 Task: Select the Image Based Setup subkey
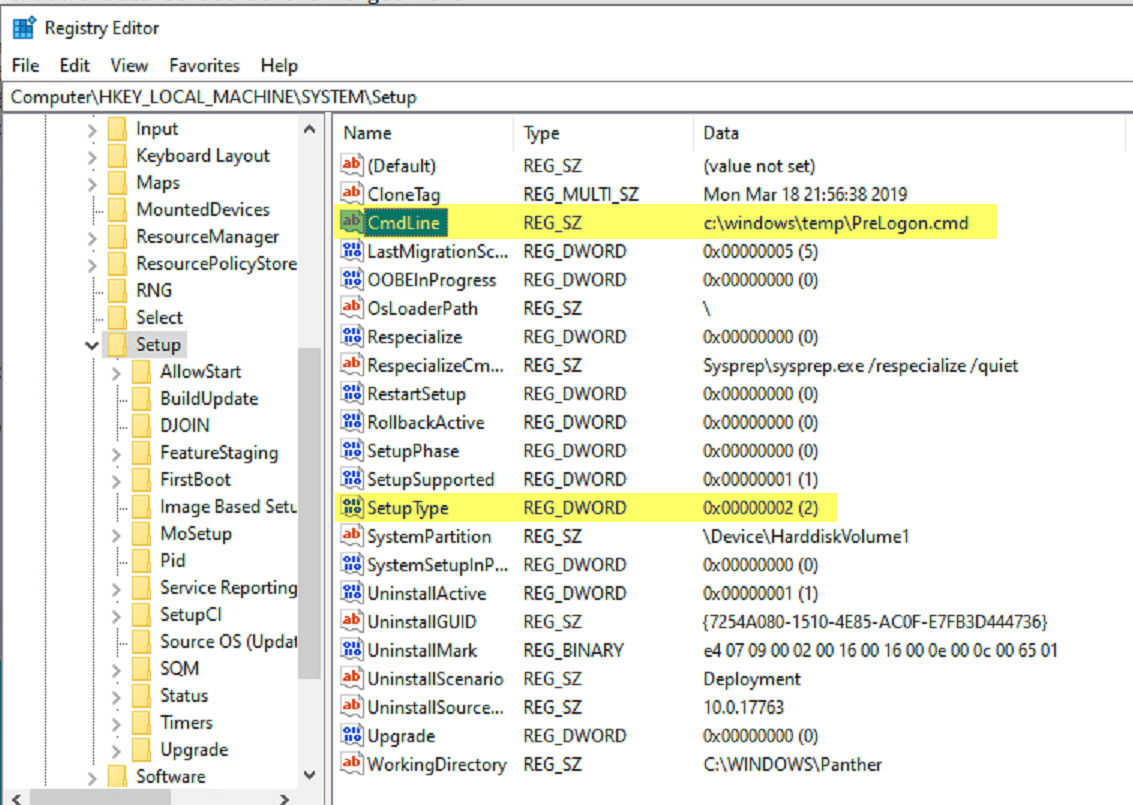tap(228, 507)
